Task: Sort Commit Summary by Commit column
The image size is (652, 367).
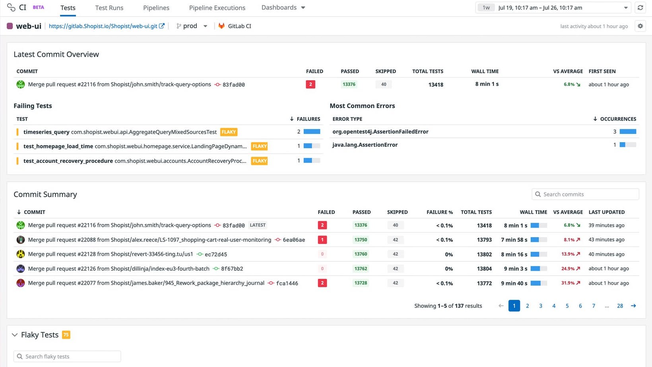Action: (31, 212)
